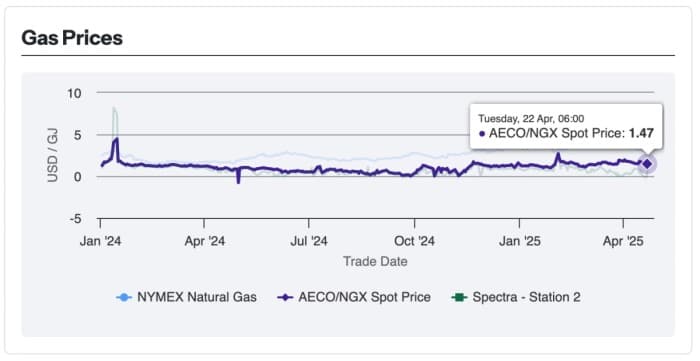Click the 10 value on the y-axis
Viewport: 700px width, 361px height.
pos(75,93)
